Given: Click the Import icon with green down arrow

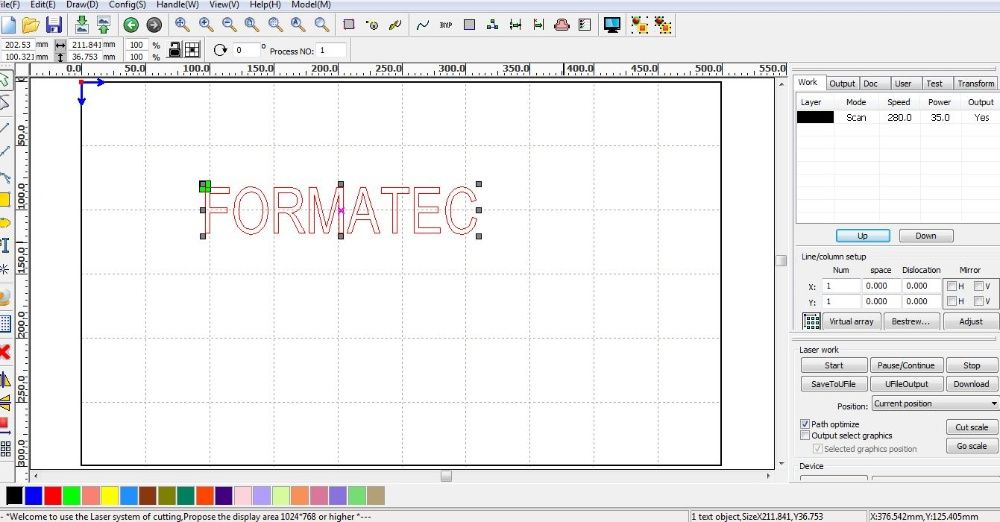Looking at the screenshot, I should [x=82, y=25].
